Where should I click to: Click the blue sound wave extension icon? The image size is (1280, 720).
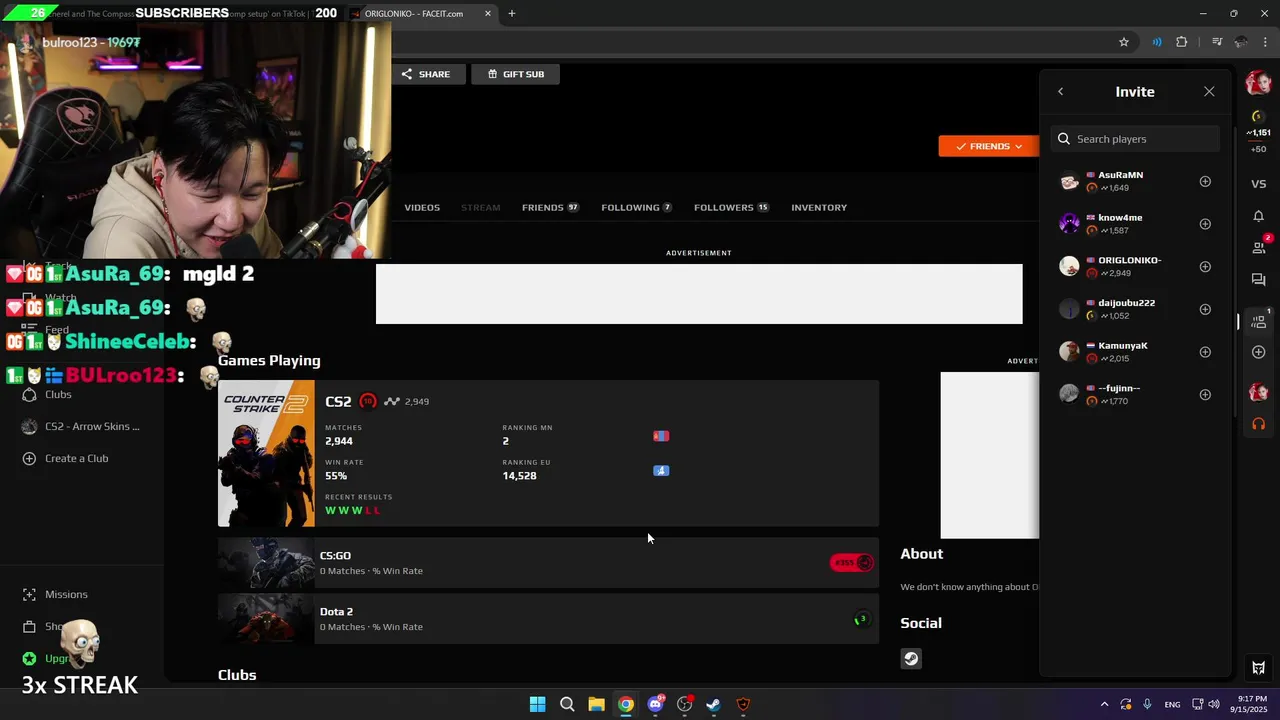tap(1157, 42)
